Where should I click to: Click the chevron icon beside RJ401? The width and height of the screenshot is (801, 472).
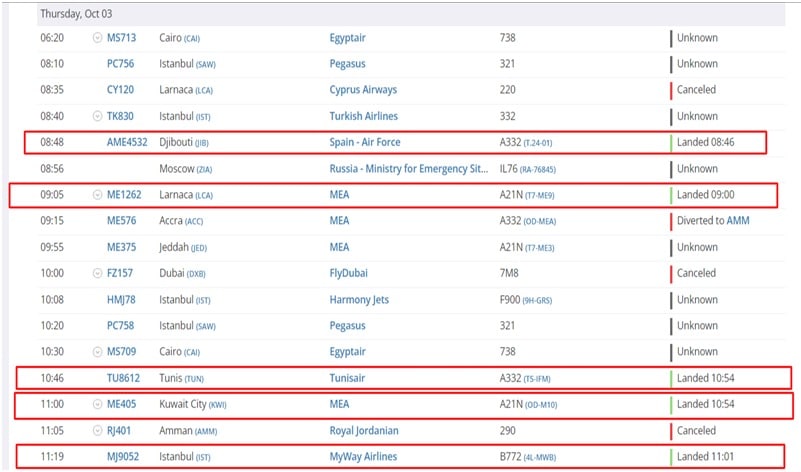click(x=97, y=431)
